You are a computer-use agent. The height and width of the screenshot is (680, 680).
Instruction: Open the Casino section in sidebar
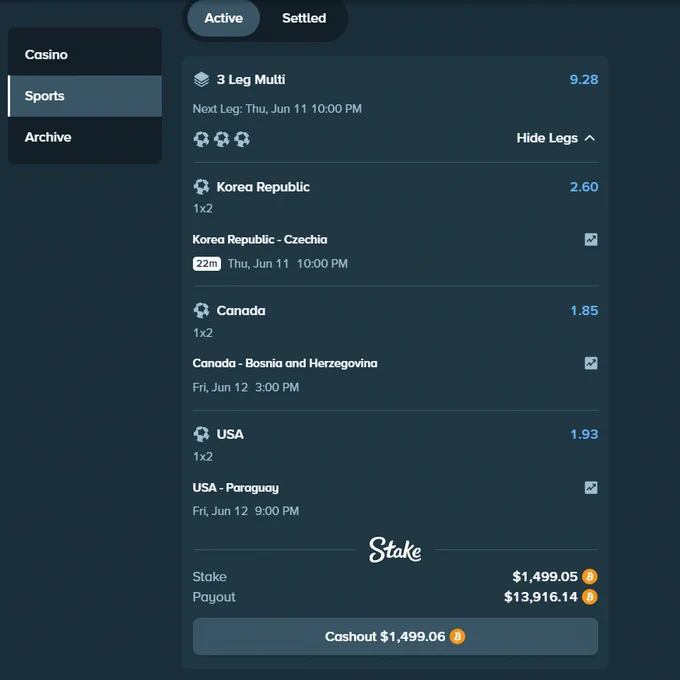85,55
